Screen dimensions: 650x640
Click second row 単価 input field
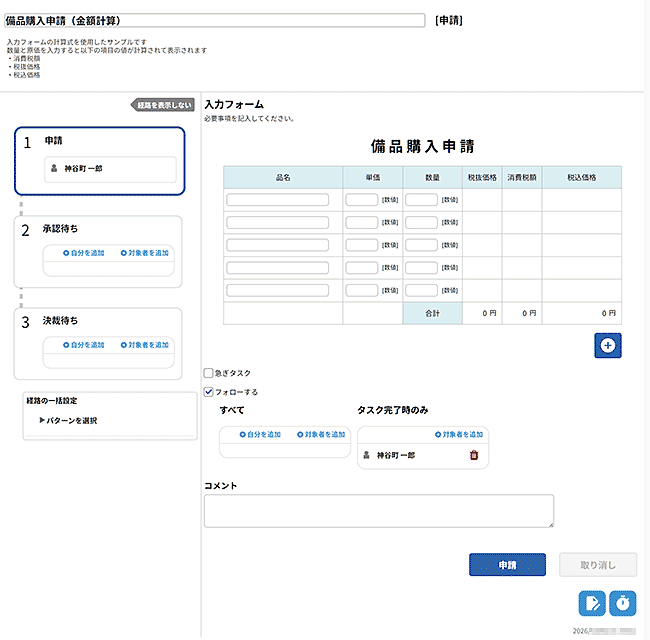pos(362,223)
